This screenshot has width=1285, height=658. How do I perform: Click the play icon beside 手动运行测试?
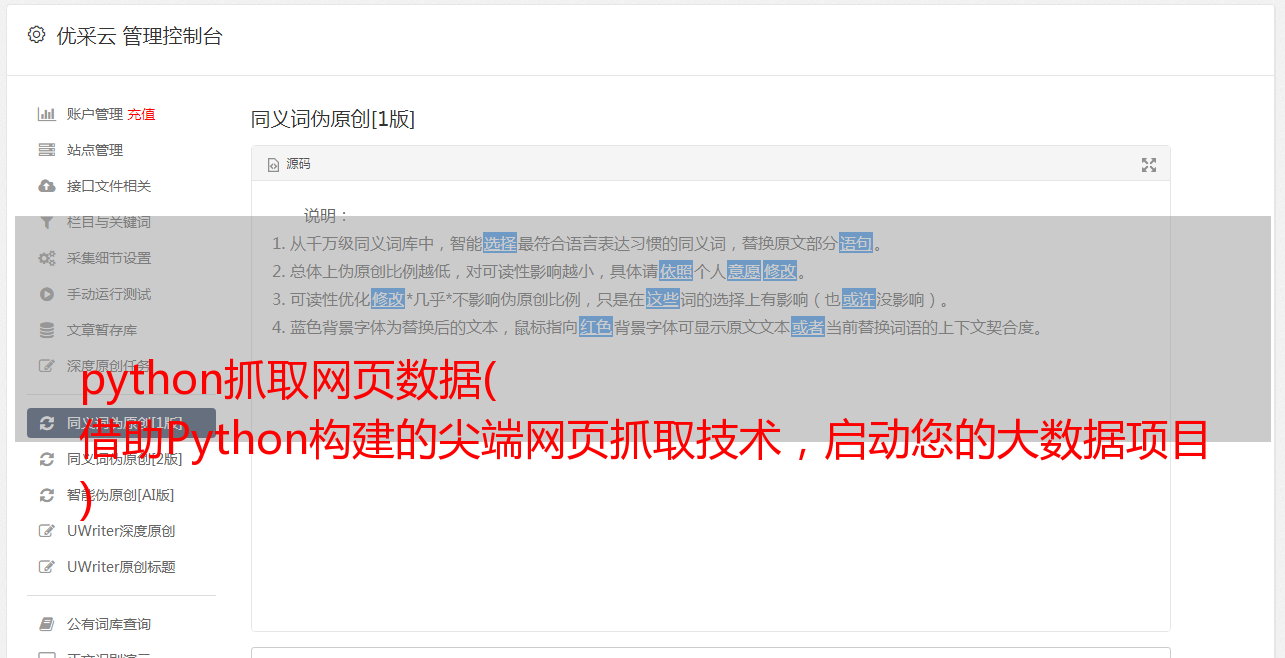point(46,294)
